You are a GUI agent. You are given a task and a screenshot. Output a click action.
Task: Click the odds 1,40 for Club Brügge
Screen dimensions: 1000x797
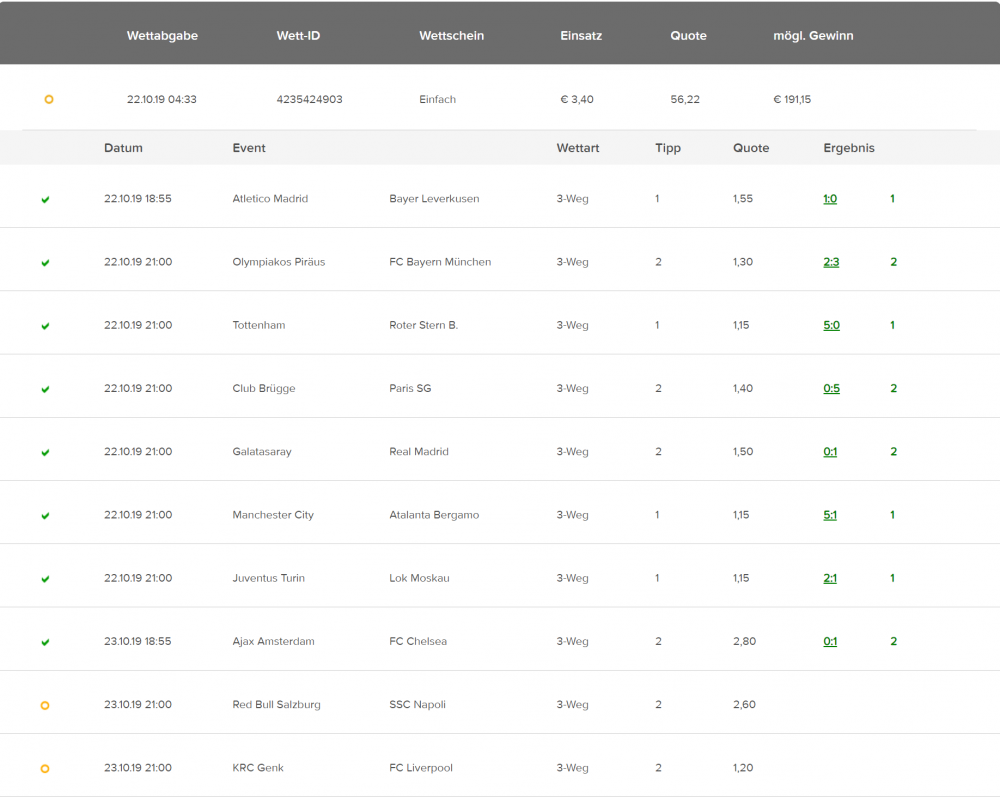(743, 388)
